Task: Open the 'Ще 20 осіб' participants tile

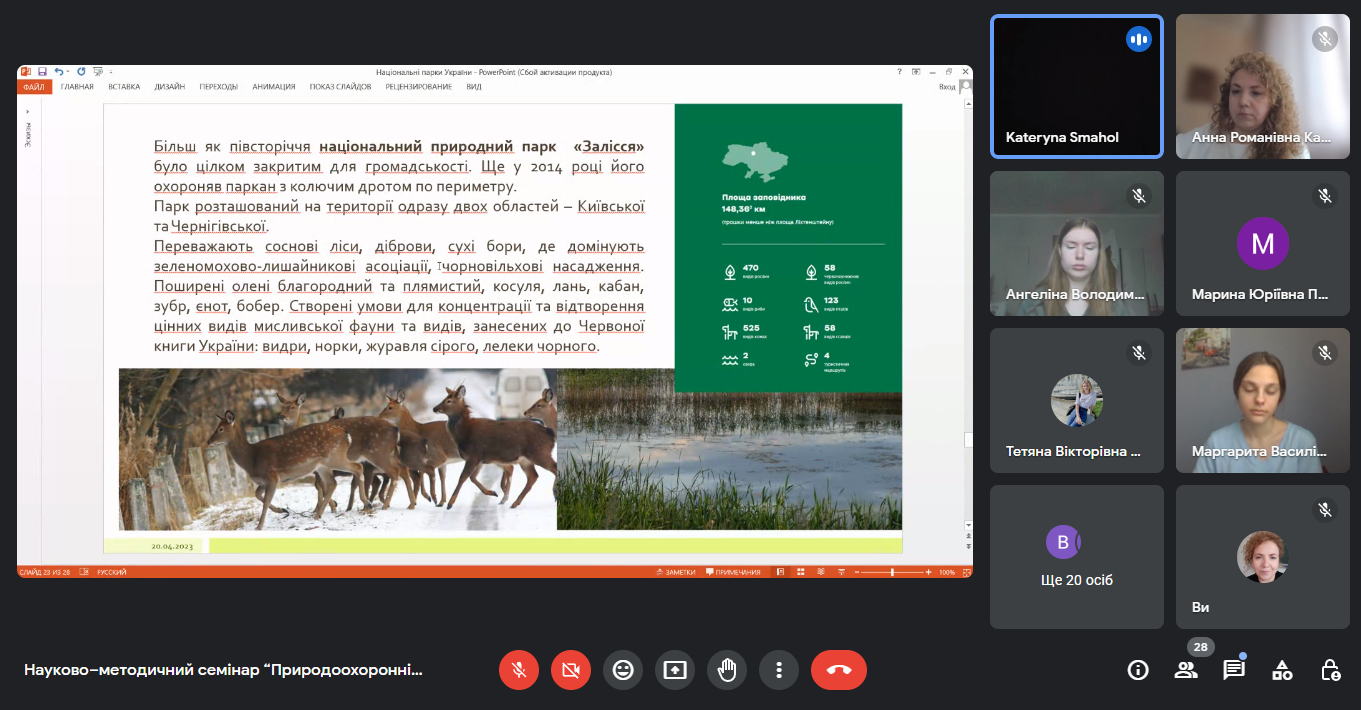Action: pos(1076,556)
